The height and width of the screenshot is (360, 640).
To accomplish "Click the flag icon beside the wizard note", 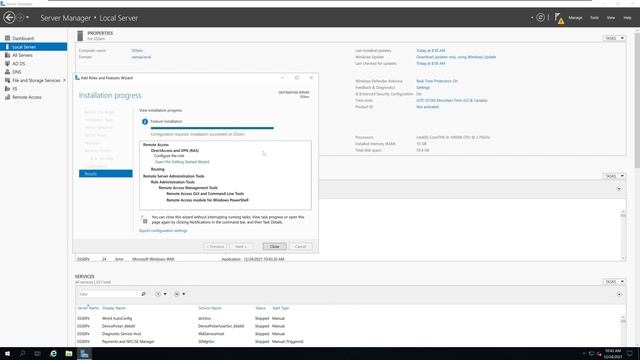I will (x=144, y=220).
